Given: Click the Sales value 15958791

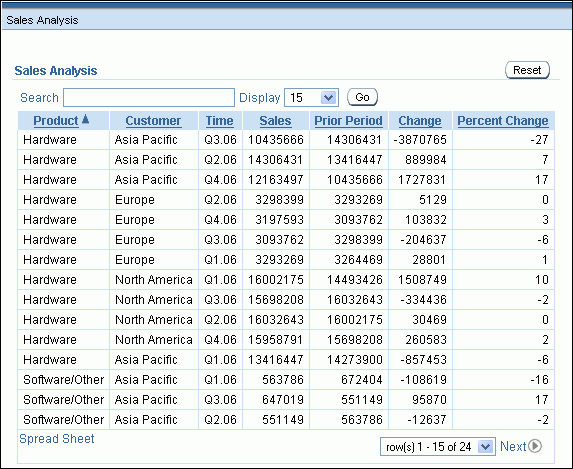Looking at the screenshot, I should (x=276, y=340).
